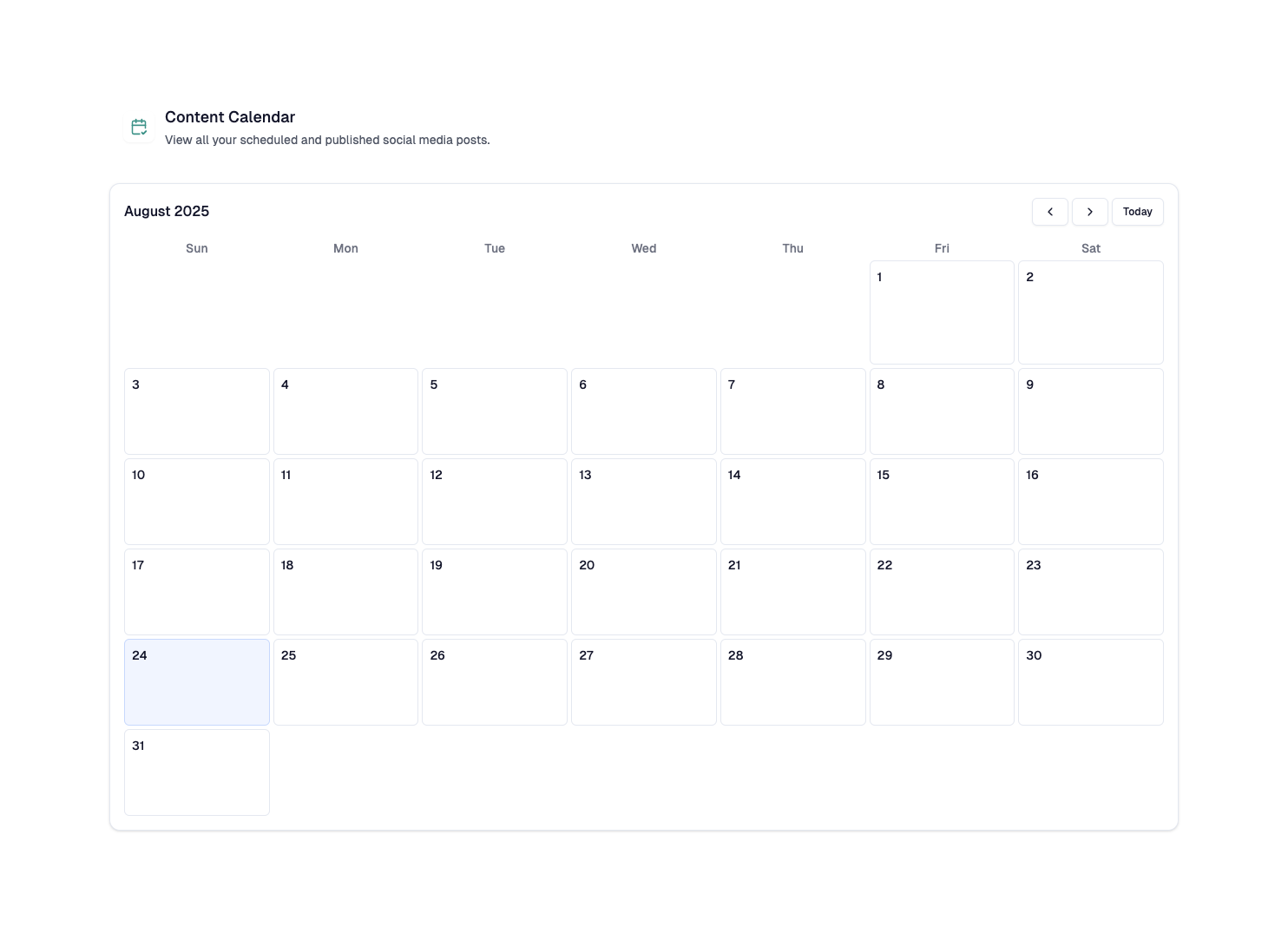This screenshot has width=1288, height=940.
Task: Select August 29 on the calendar
Action: click(942, 681)
